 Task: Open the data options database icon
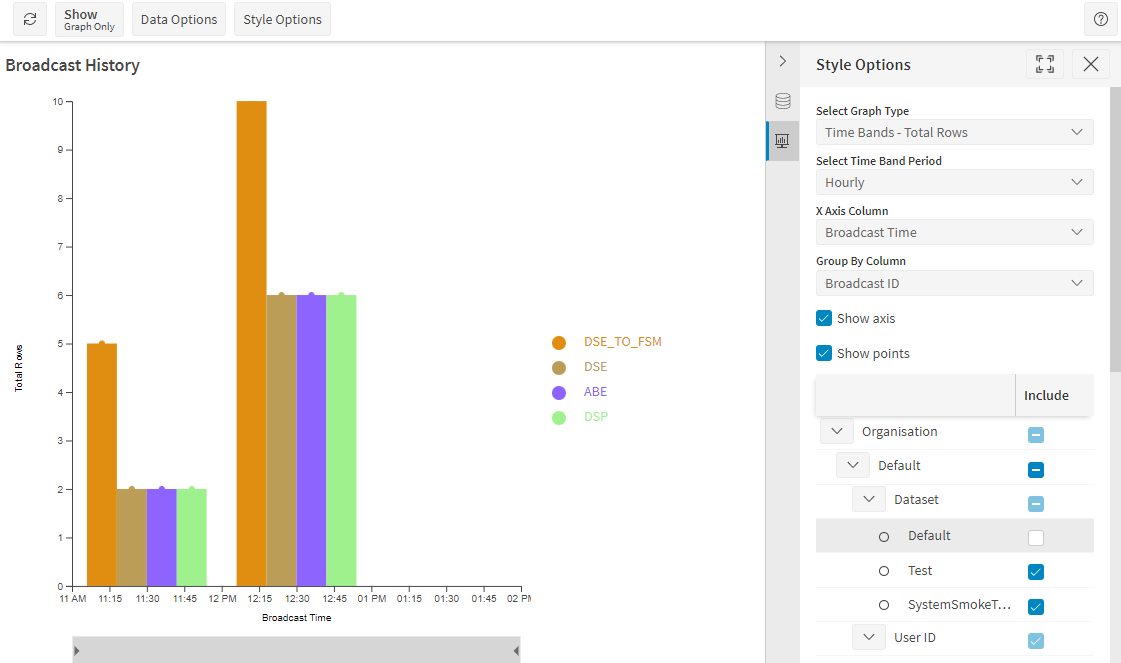click(x=783, y=101)
